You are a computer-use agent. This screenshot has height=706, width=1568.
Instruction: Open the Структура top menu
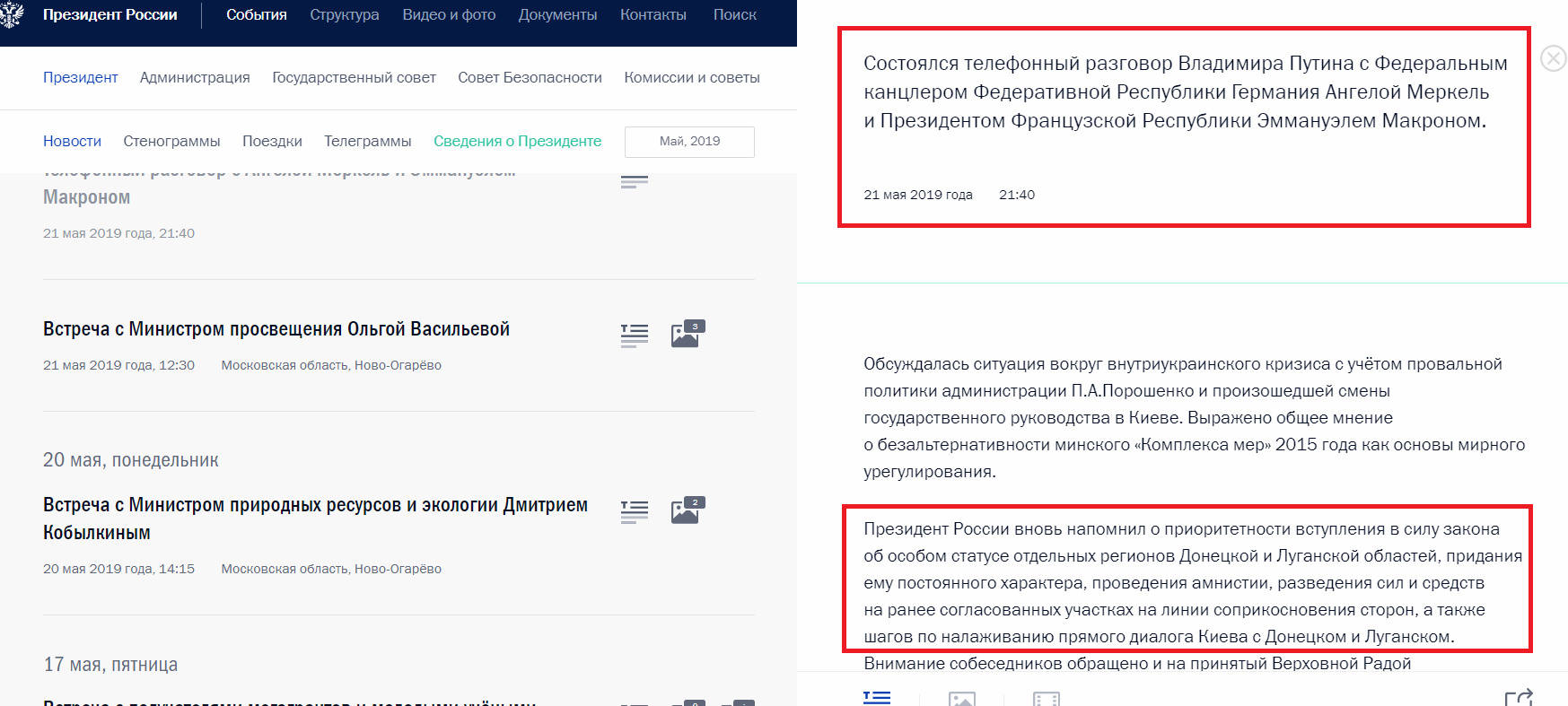[345, 15]
